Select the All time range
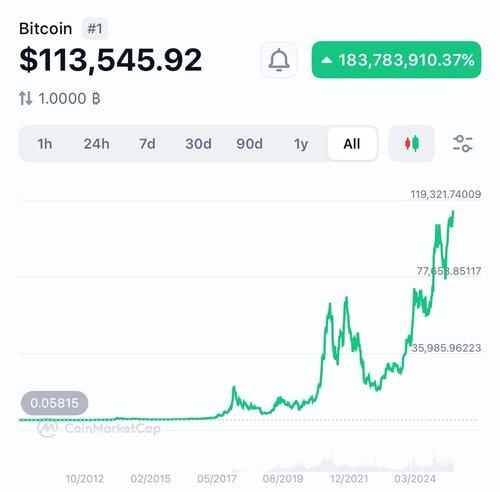The image size is (500, 492). [352, 144]
